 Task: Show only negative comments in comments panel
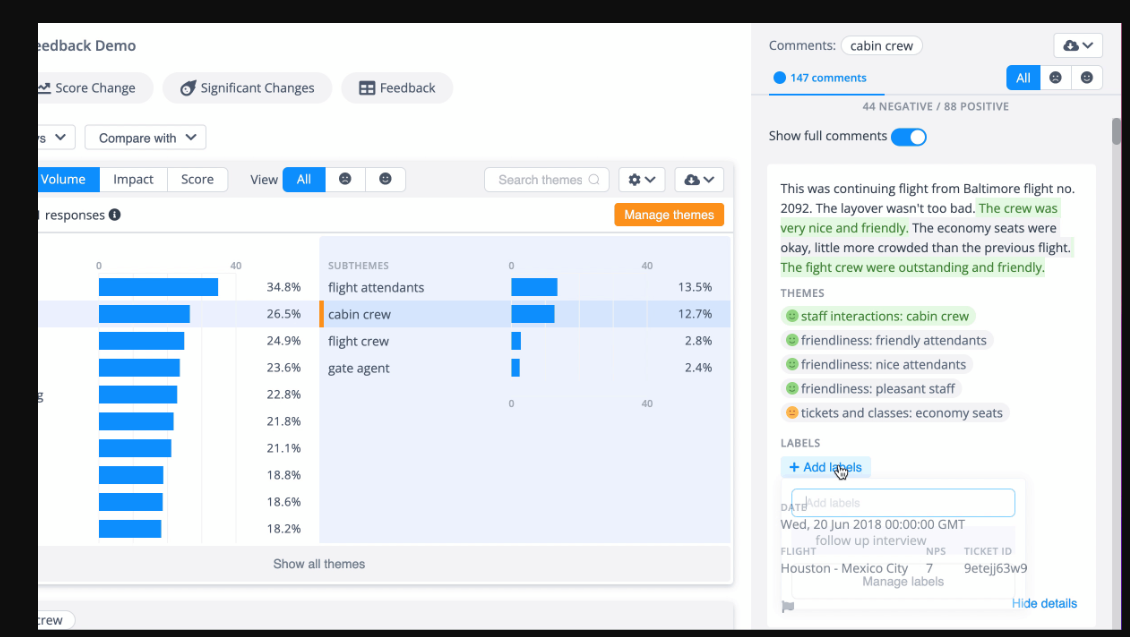click(x=1055, y=78)
